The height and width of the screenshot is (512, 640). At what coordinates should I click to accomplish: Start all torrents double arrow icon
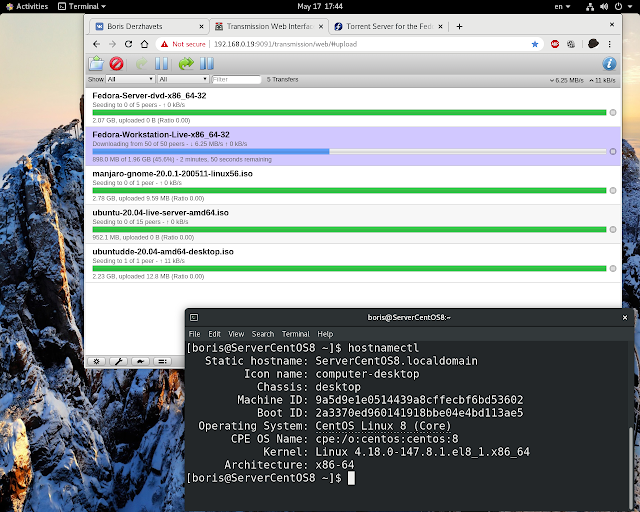click(x=186, y=64)
